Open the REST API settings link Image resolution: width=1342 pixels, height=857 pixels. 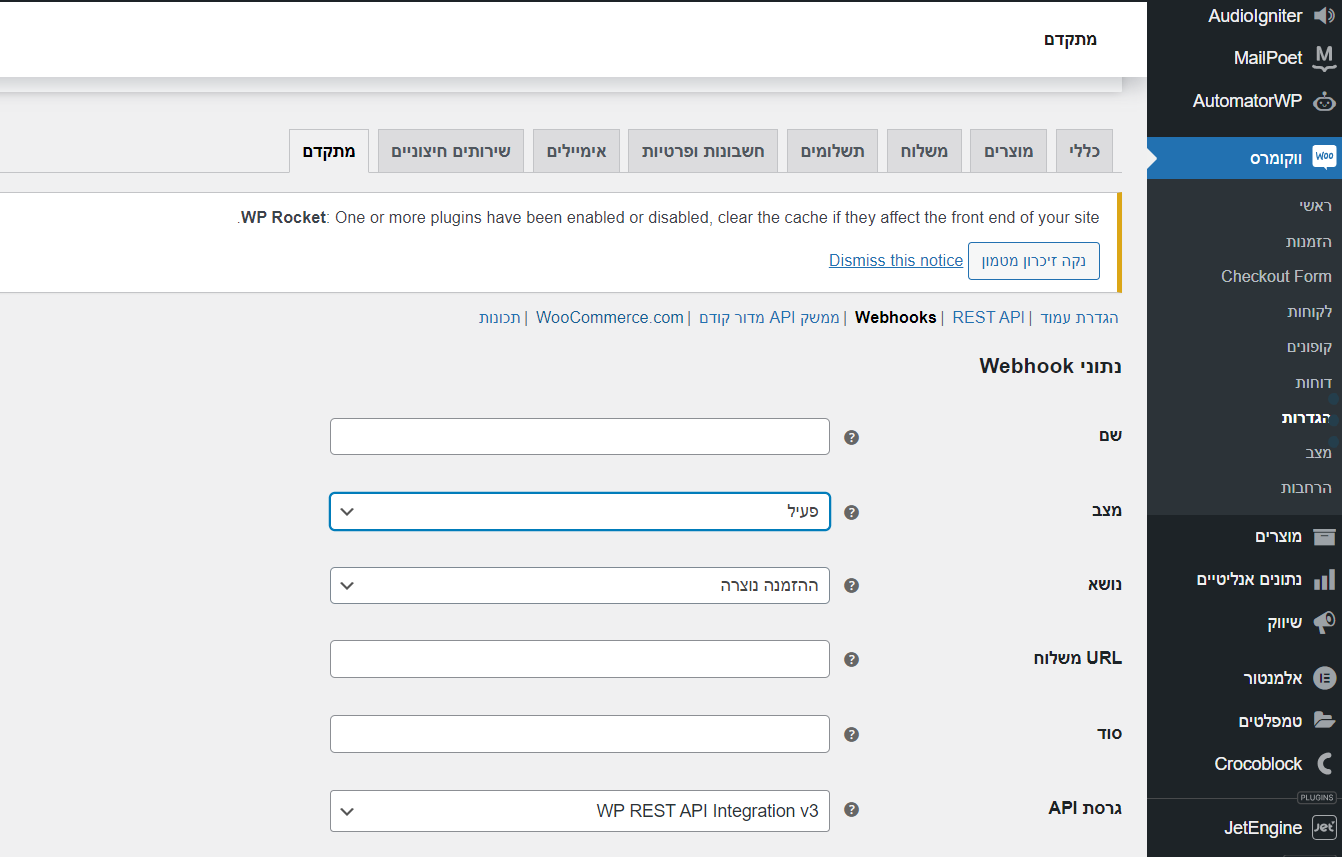pyautogui.click(x=988, y=318)
